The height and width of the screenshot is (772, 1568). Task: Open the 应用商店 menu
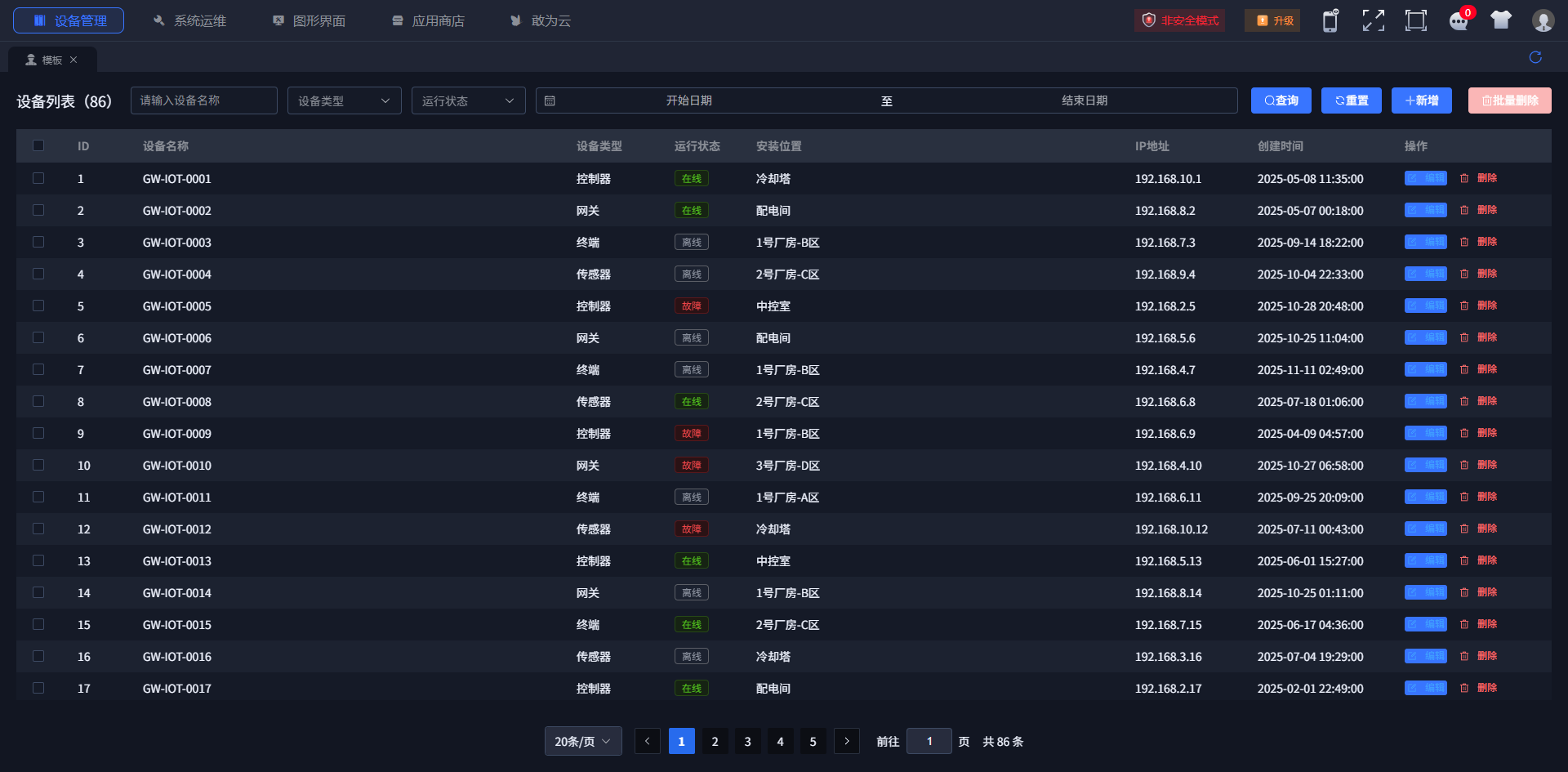[429, 20]
